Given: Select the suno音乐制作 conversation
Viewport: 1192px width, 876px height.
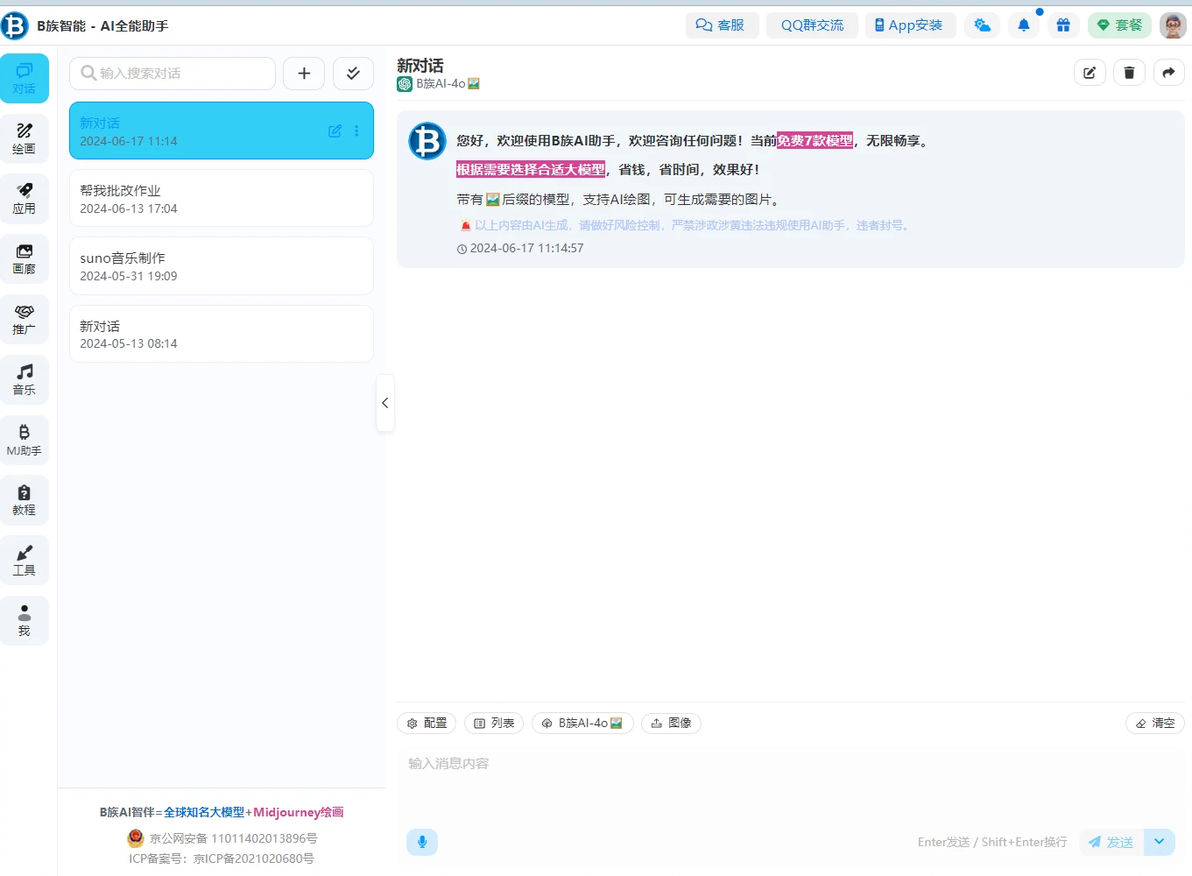Looking at the screenshot, I should tap(221, 266).
